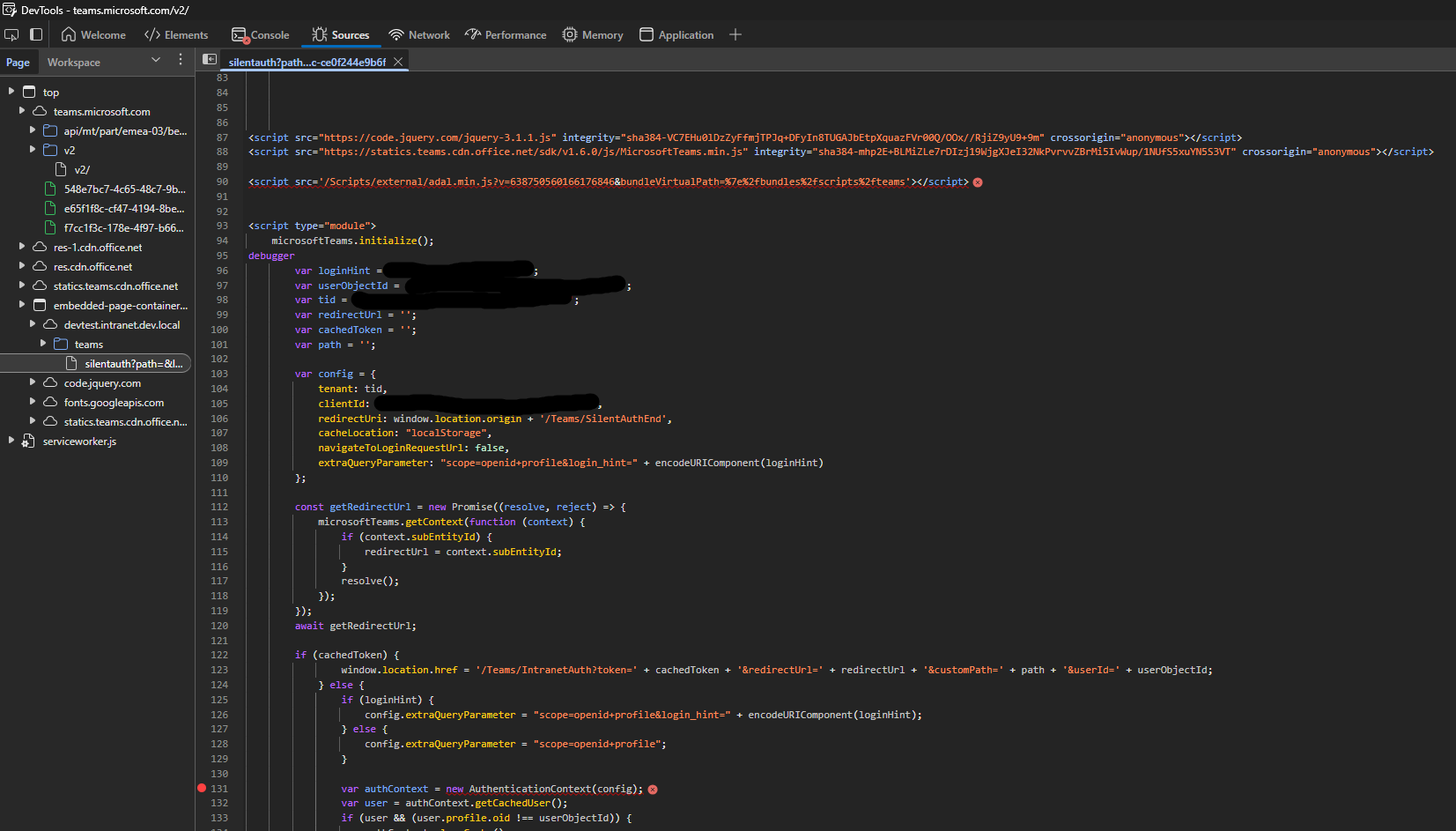Click 'AuthenticationContext(config)' call text
This screenshot has height=831, width=1456.
pos(553,789)
